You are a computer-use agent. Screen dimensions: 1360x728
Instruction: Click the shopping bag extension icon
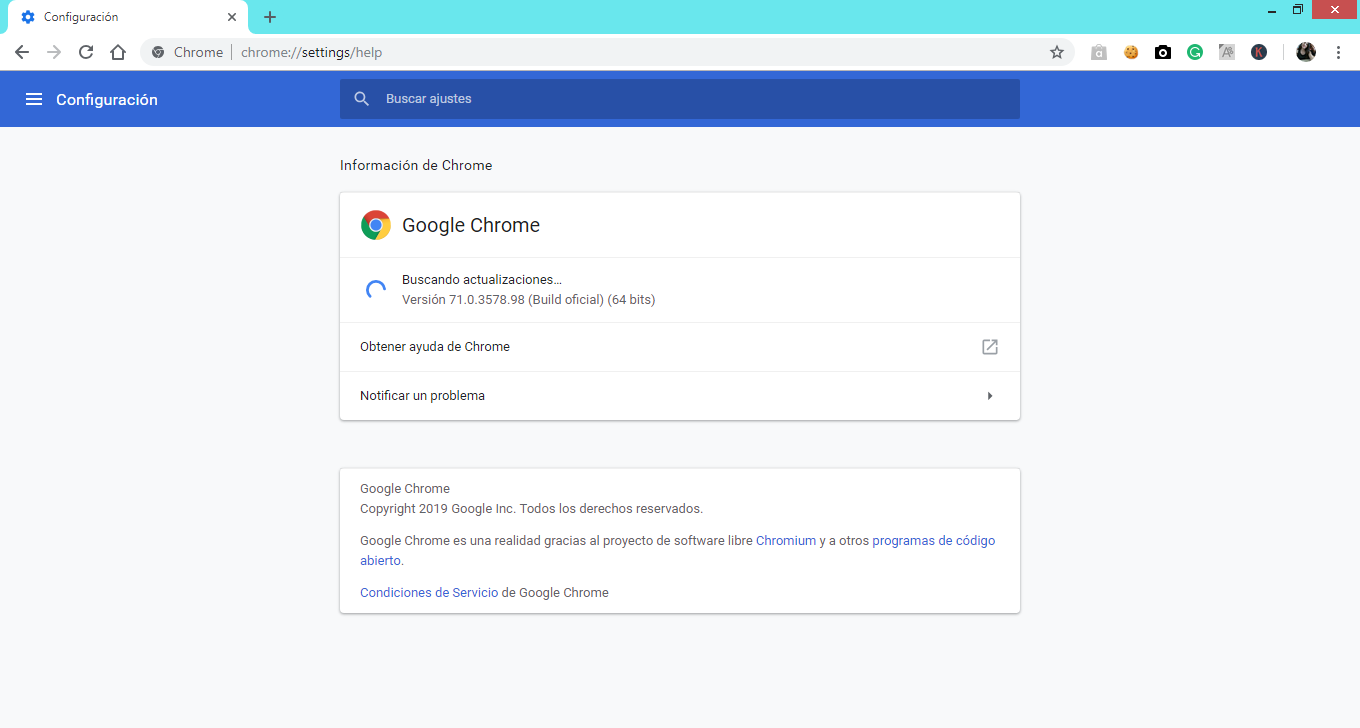[x=1099, y=52]
